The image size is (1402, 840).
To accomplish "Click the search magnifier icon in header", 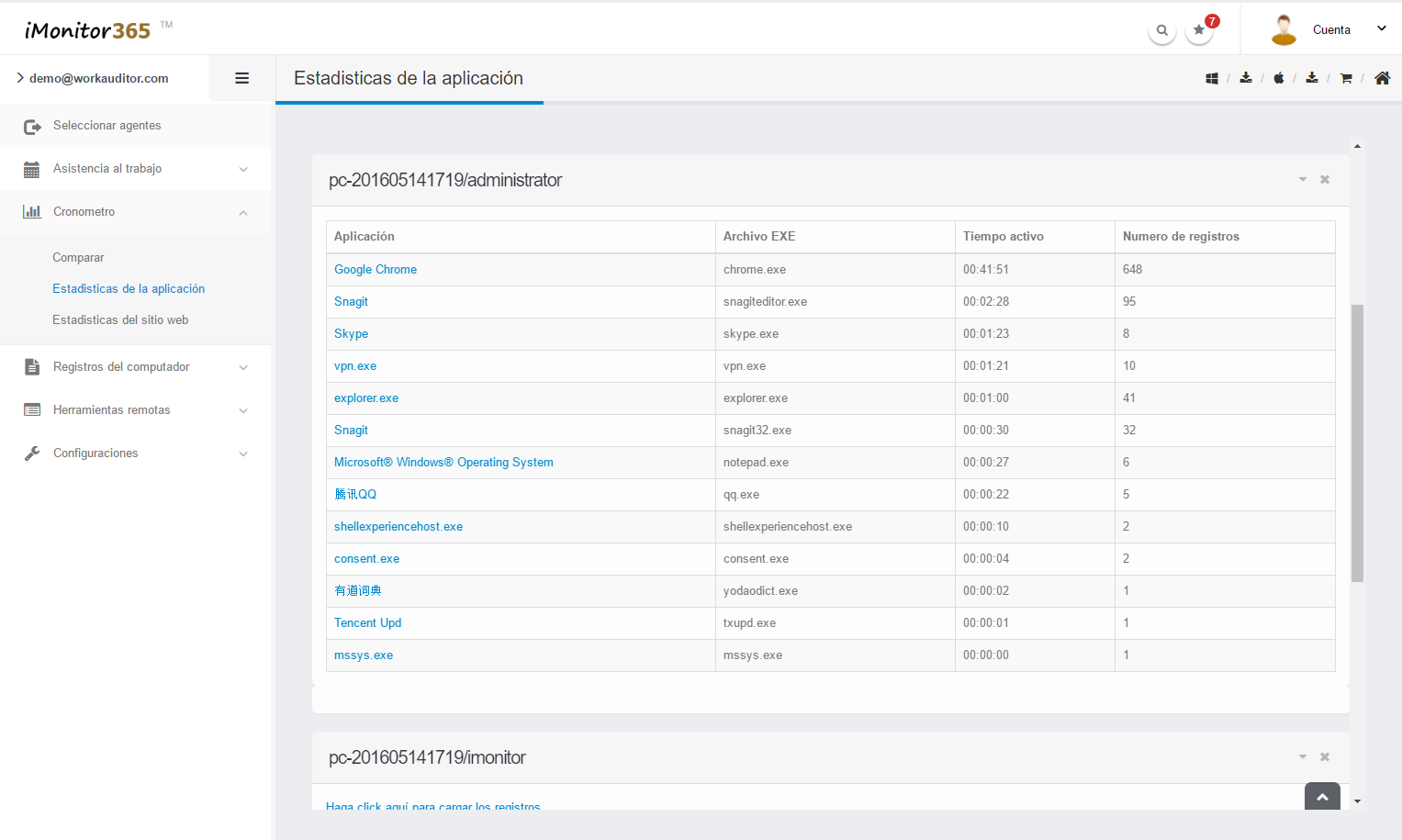I will 1161,30.
